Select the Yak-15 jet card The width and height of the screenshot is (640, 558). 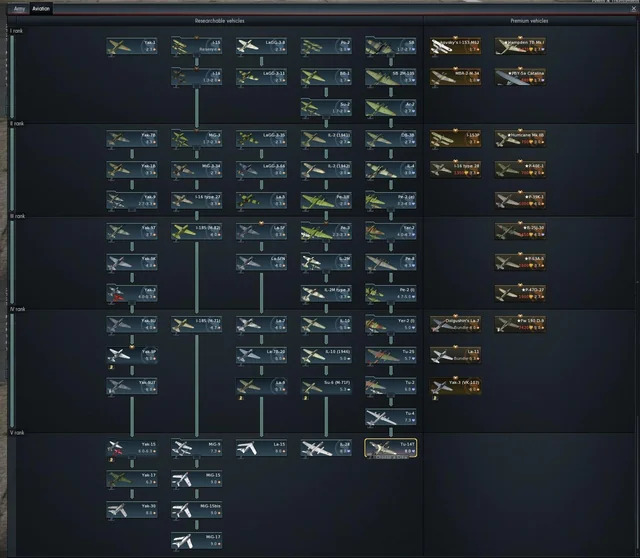(x=132, y=449)
